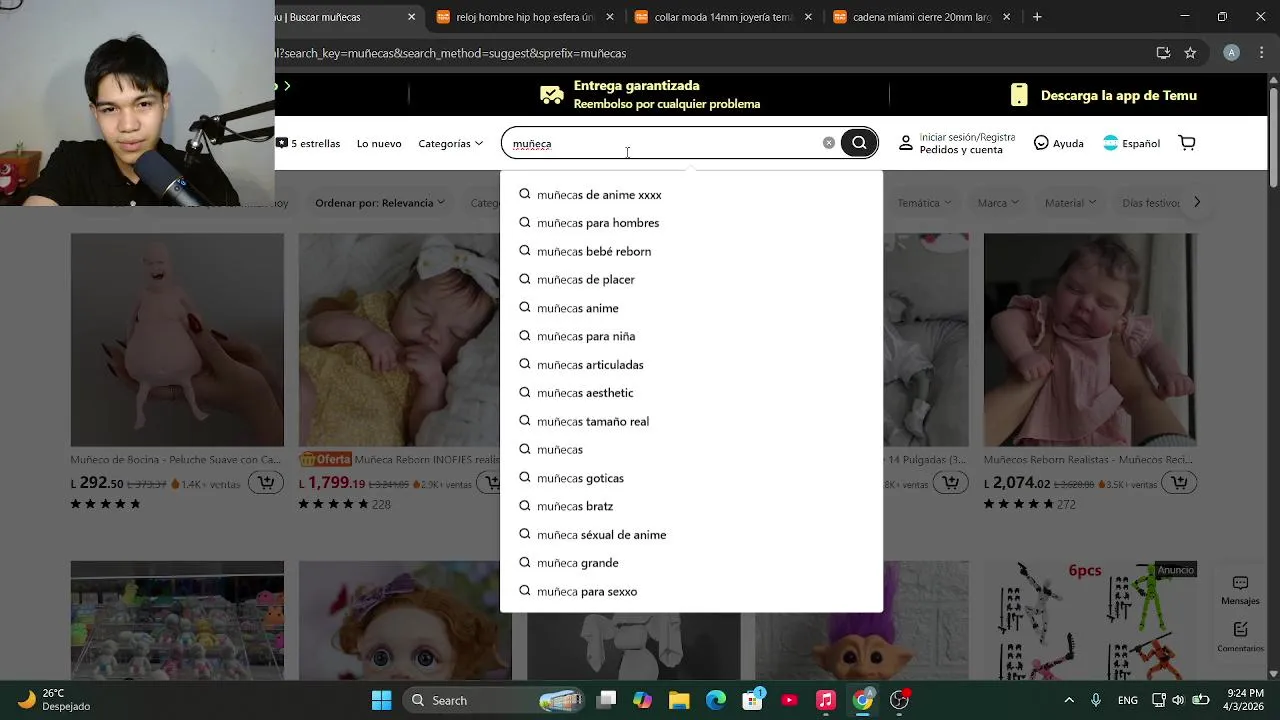Click the search magnifier button in search bar
Image resolution: width=1280 pixels, height=720 pixels.
coord(859,143)
